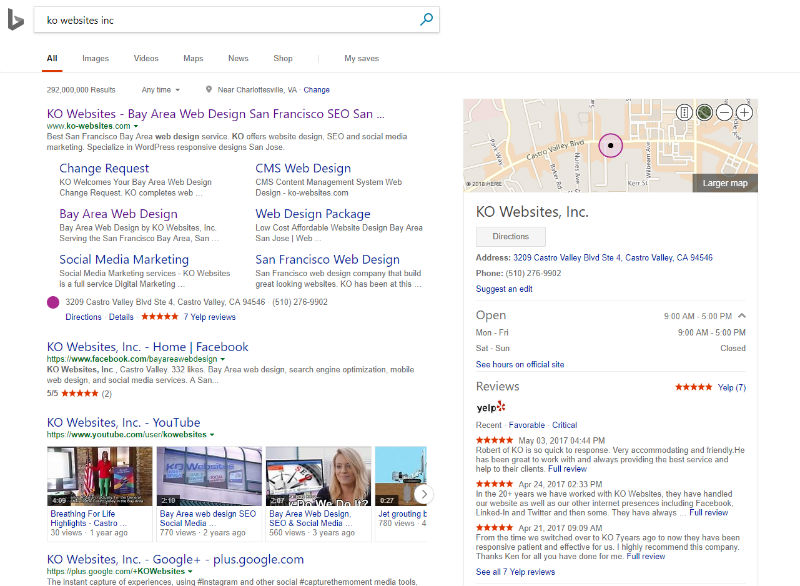Click the Castro Valley Blvd address link
Viewport: 800px width, 586px height.
tap(613, 258)
